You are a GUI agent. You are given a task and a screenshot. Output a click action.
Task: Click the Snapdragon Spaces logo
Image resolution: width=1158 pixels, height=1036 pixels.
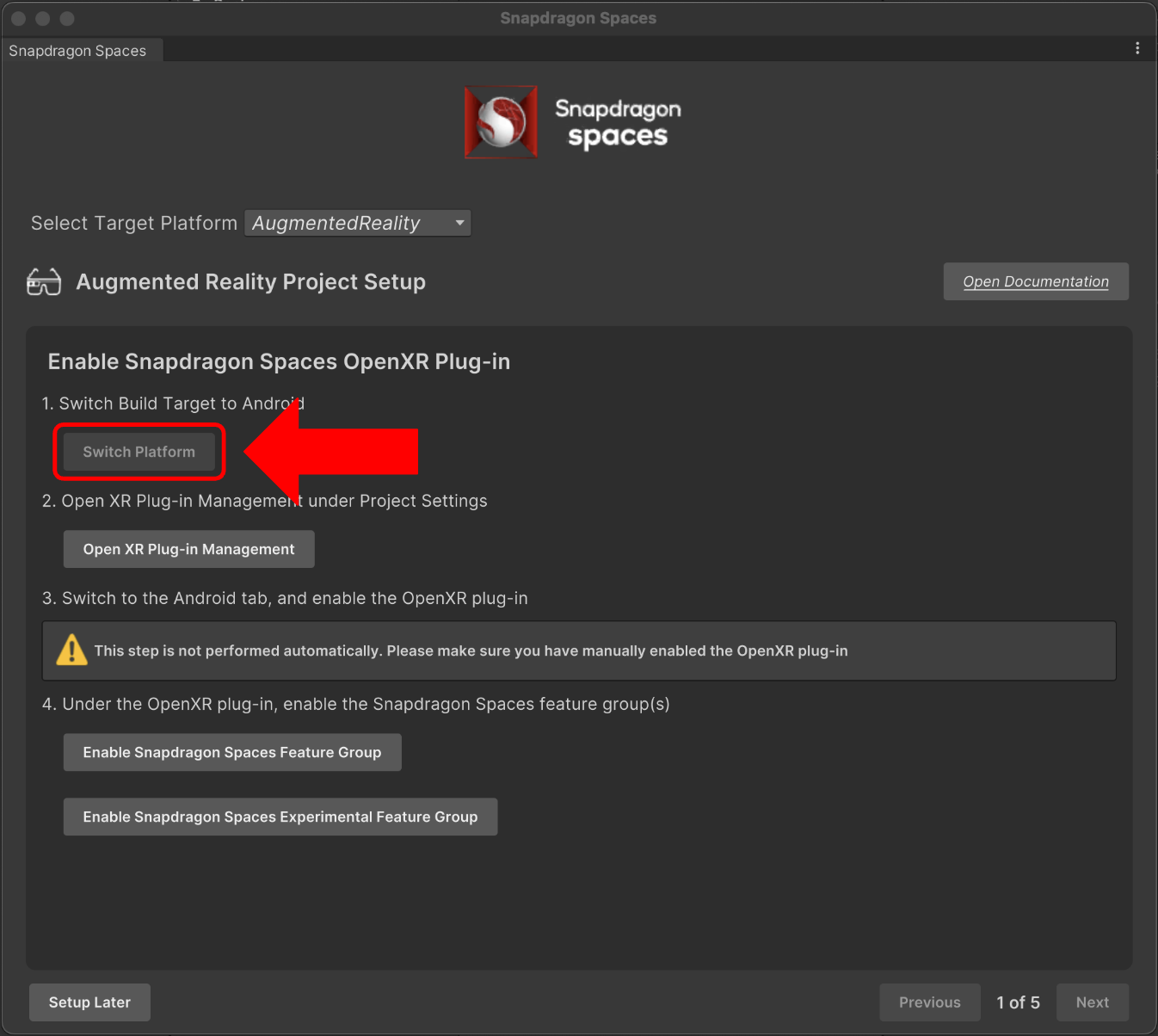(573, 122)
